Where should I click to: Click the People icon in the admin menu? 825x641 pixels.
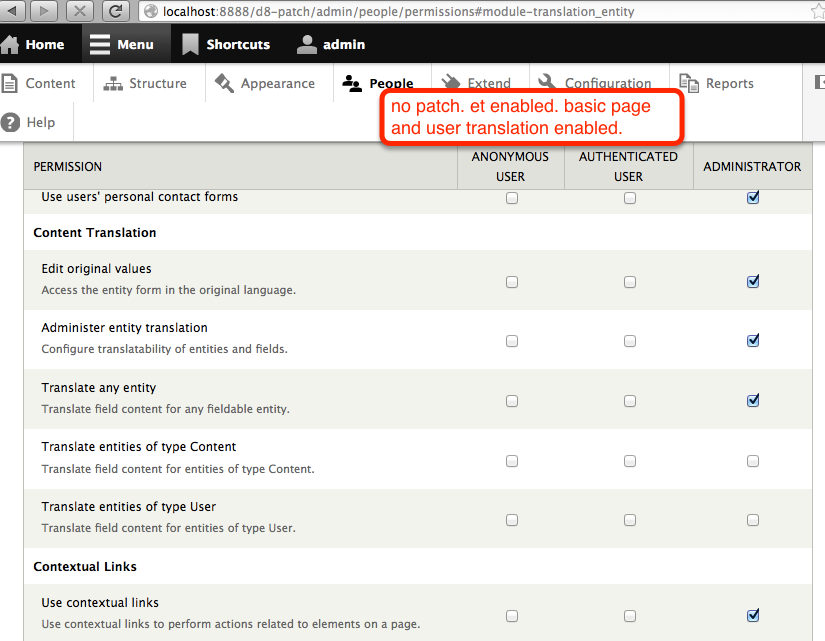(352, 83)
